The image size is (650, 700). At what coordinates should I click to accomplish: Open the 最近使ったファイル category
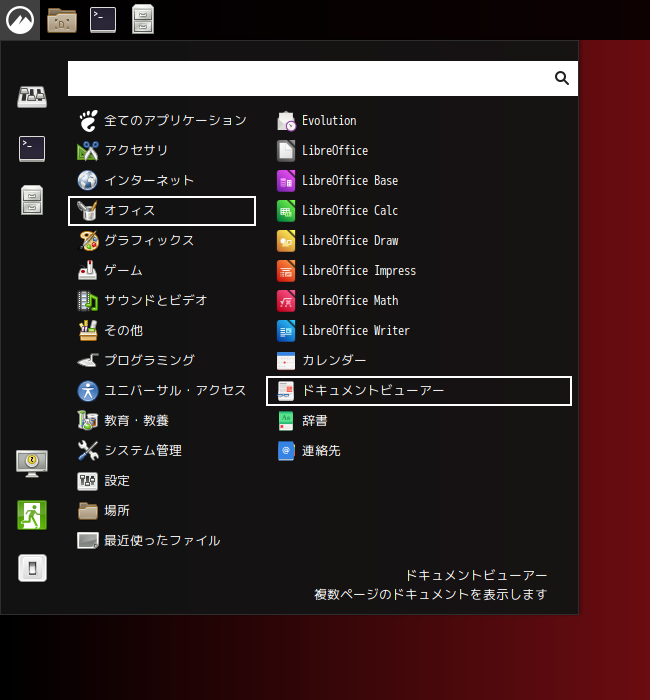point(162,541)
